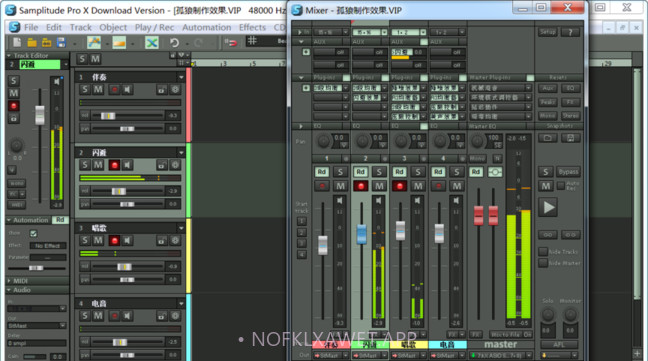Viewport: 648px width, 361px height.
Task: Open the track 1 name dropdown arrow
Action: pyautogui.click(x=181, y=77)
